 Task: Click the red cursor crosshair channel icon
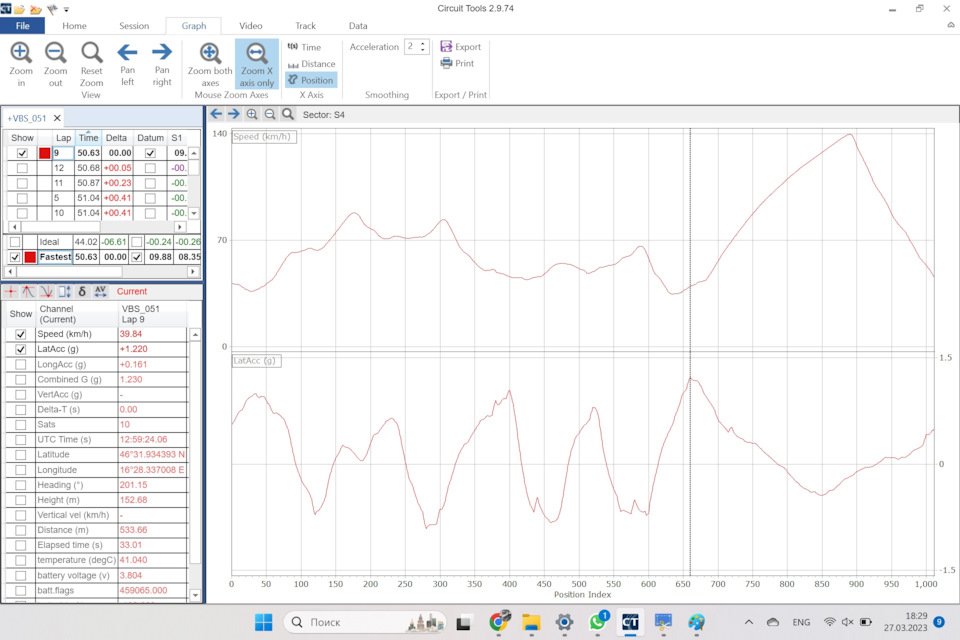pyautogui.click(x=10, y=292)
